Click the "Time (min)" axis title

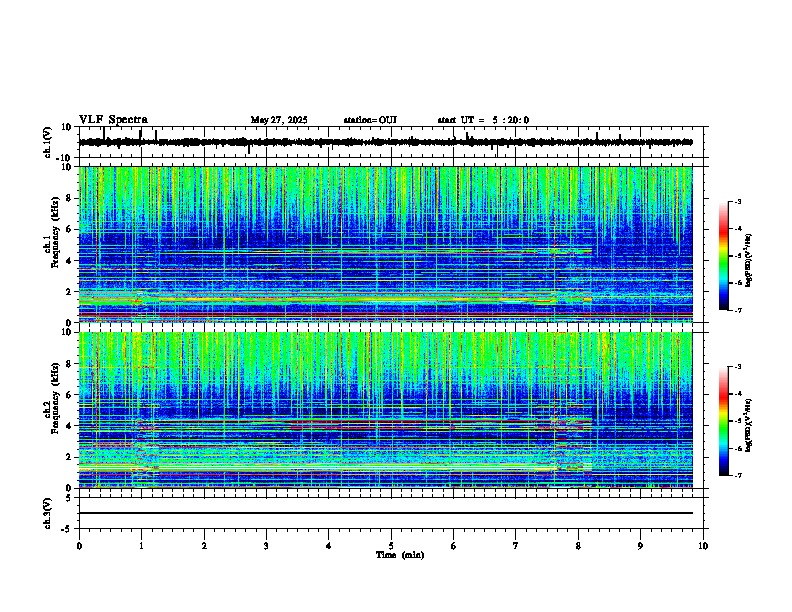point(400,555)
